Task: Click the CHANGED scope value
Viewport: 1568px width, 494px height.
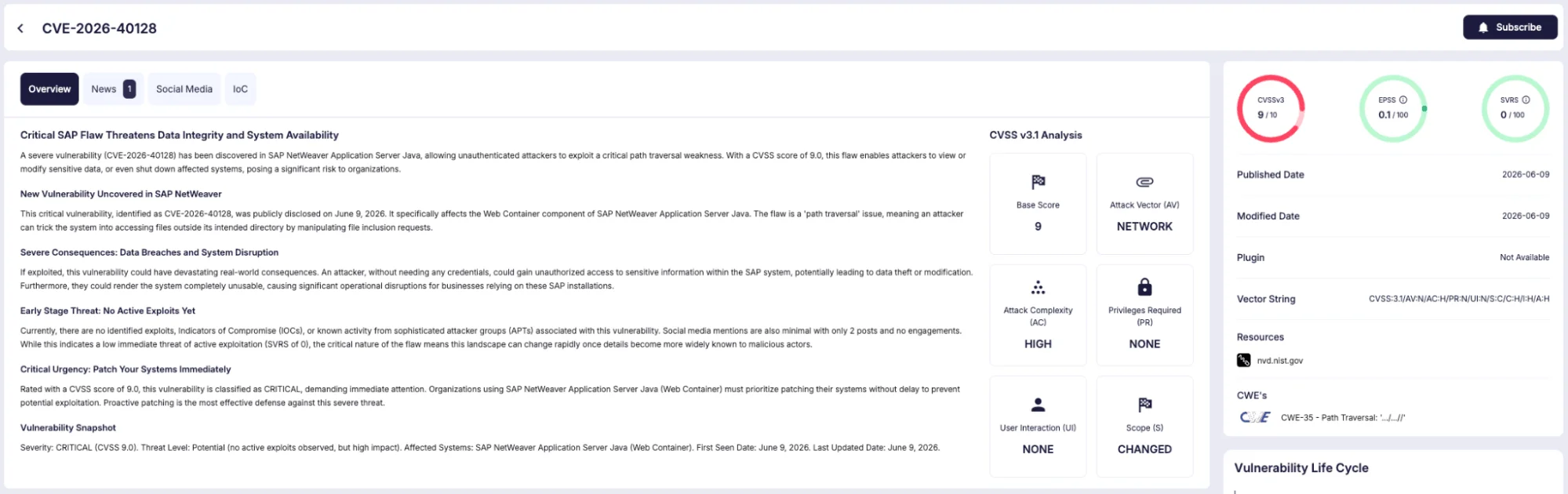Action: pos(1144,449)
